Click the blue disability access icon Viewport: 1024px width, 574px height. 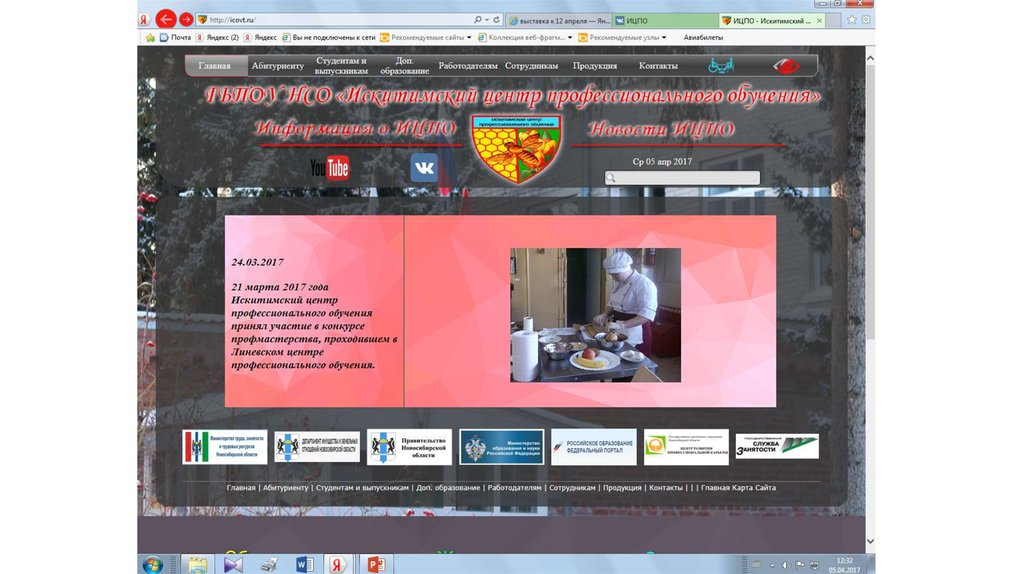[720, 66]
